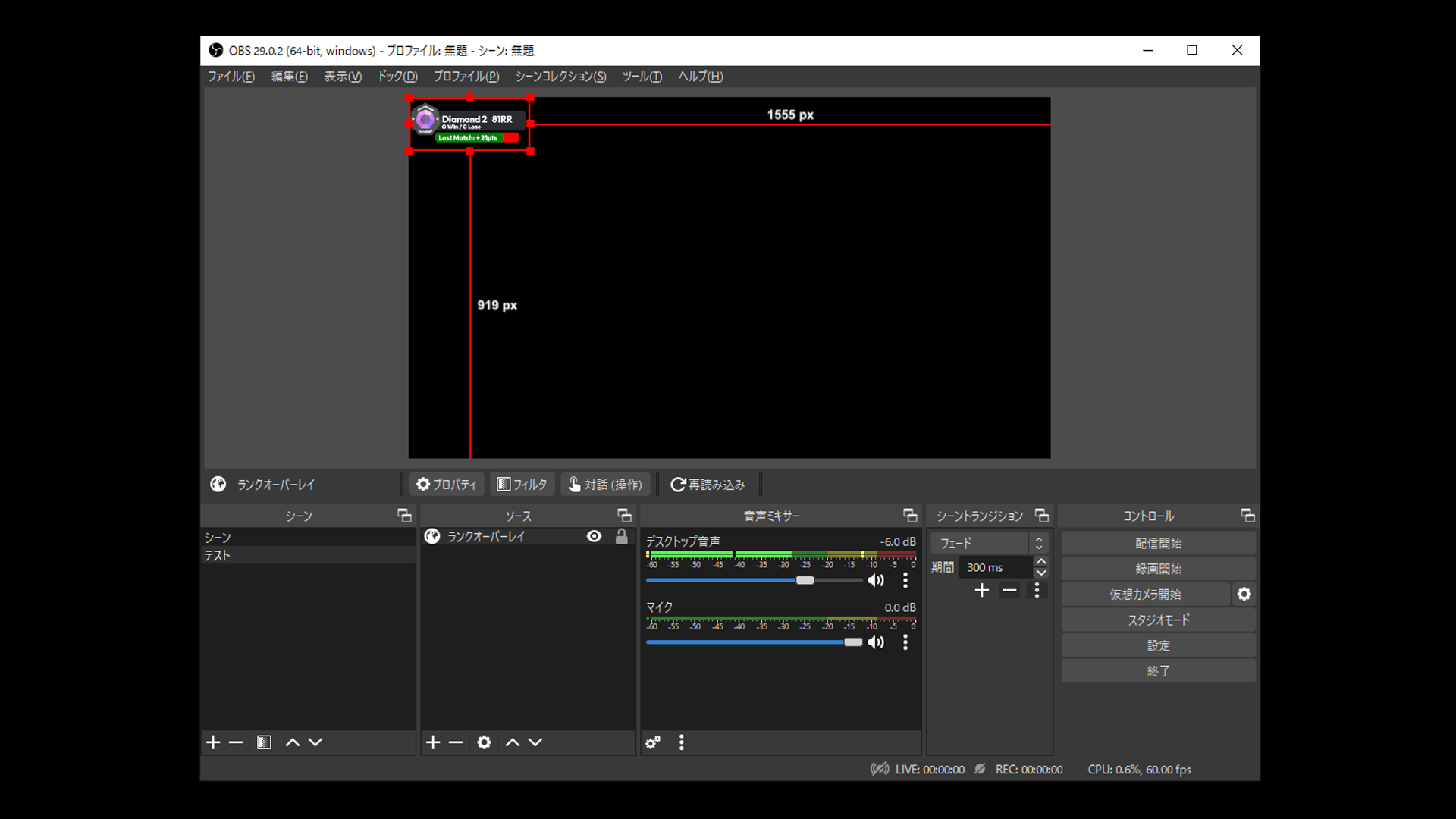Viewport: 1456px width, 819px height.
Task: Open advanced audio properties gears icon
Action: pos(653,742)
